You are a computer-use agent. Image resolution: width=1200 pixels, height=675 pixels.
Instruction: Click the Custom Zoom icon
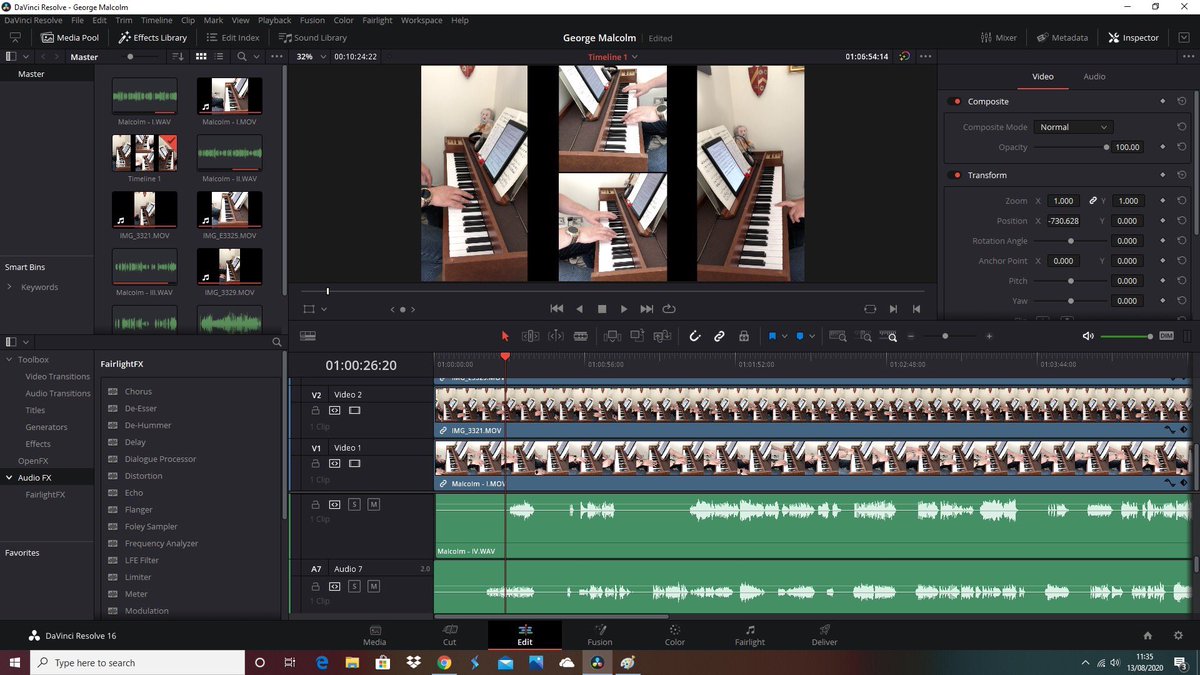(889, 337)
